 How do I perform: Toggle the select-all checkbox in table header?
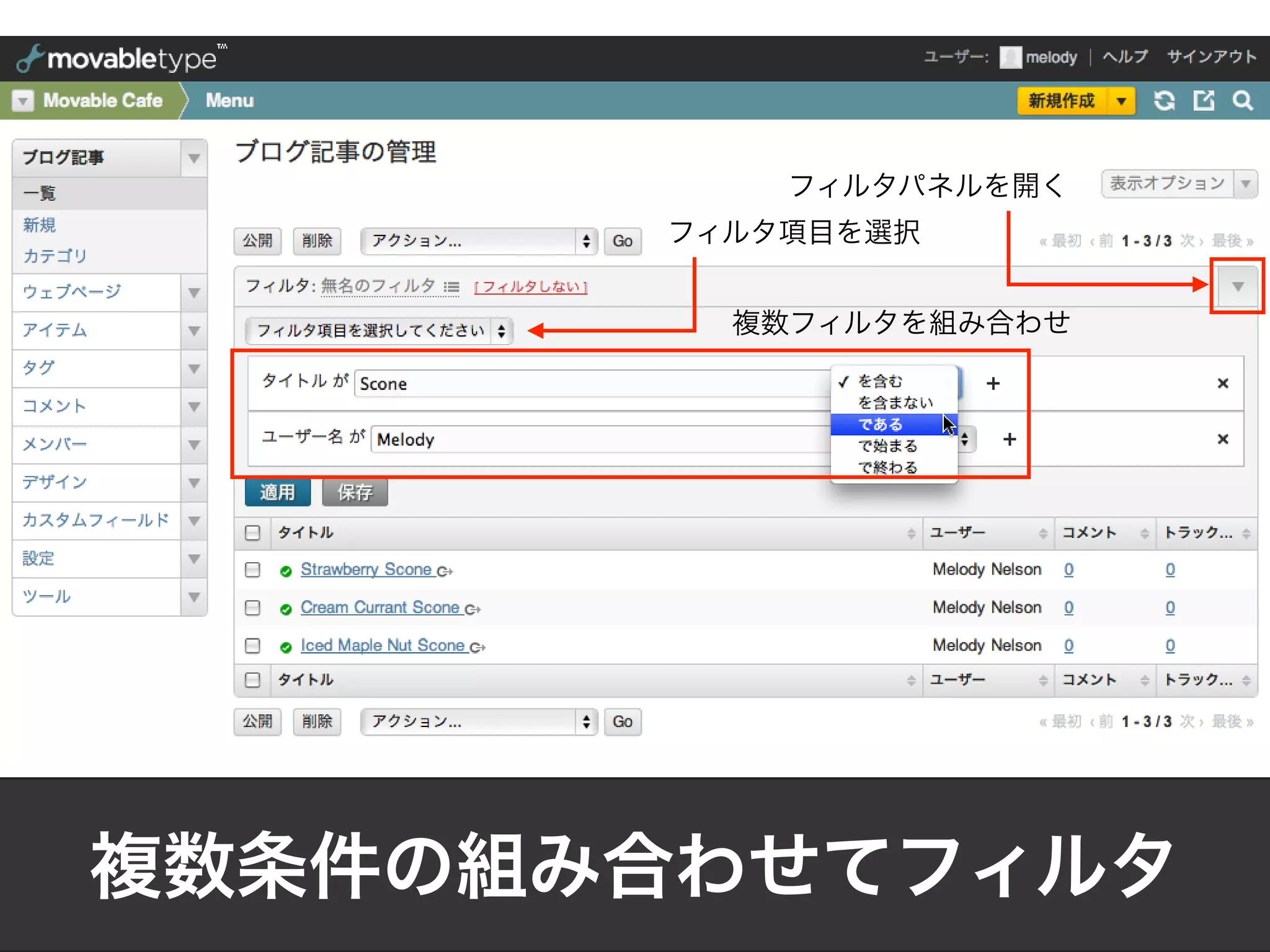coord(252,533)
